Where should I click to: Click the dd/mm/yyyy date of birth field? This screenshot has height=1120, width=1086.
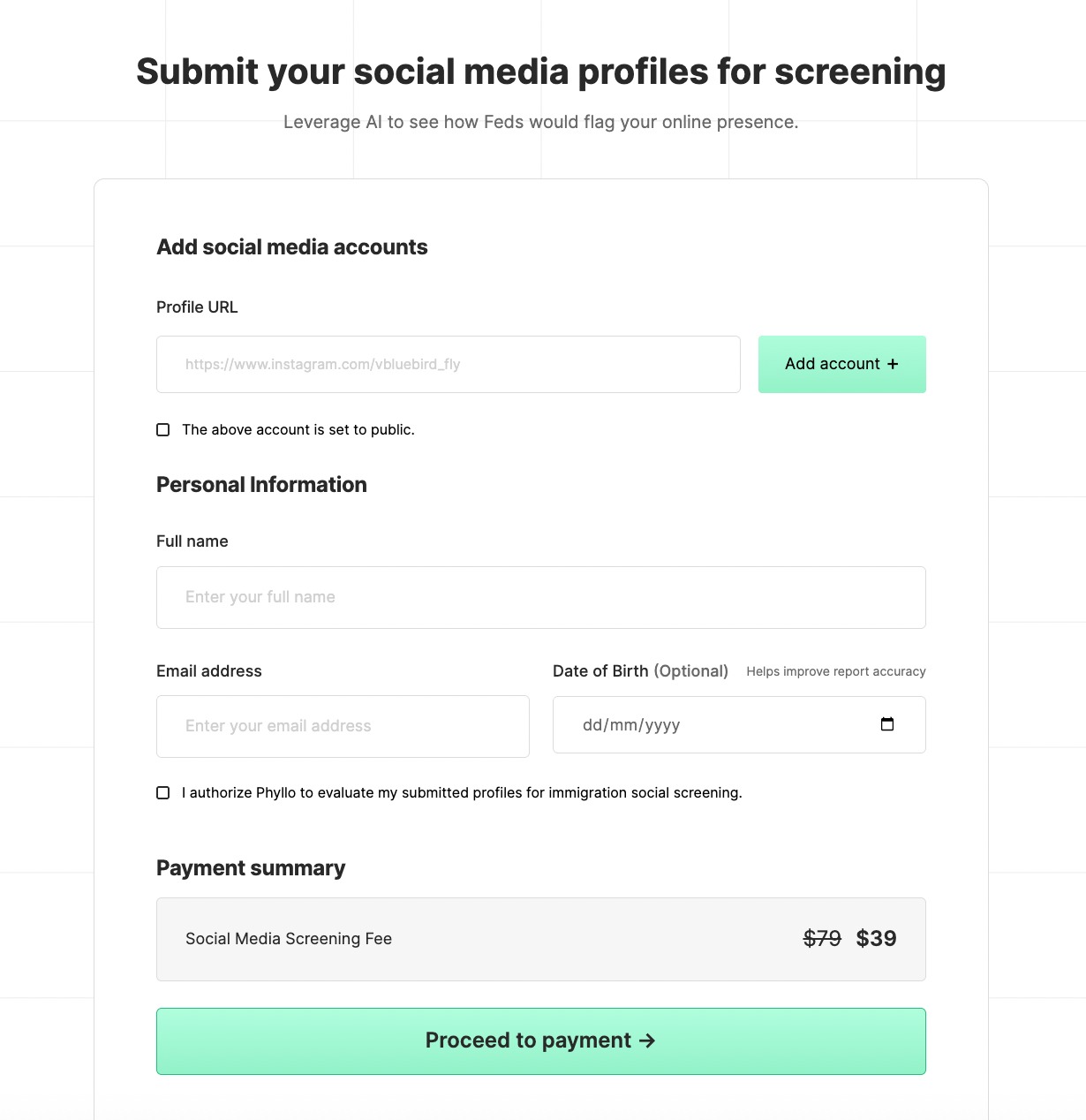706,725
